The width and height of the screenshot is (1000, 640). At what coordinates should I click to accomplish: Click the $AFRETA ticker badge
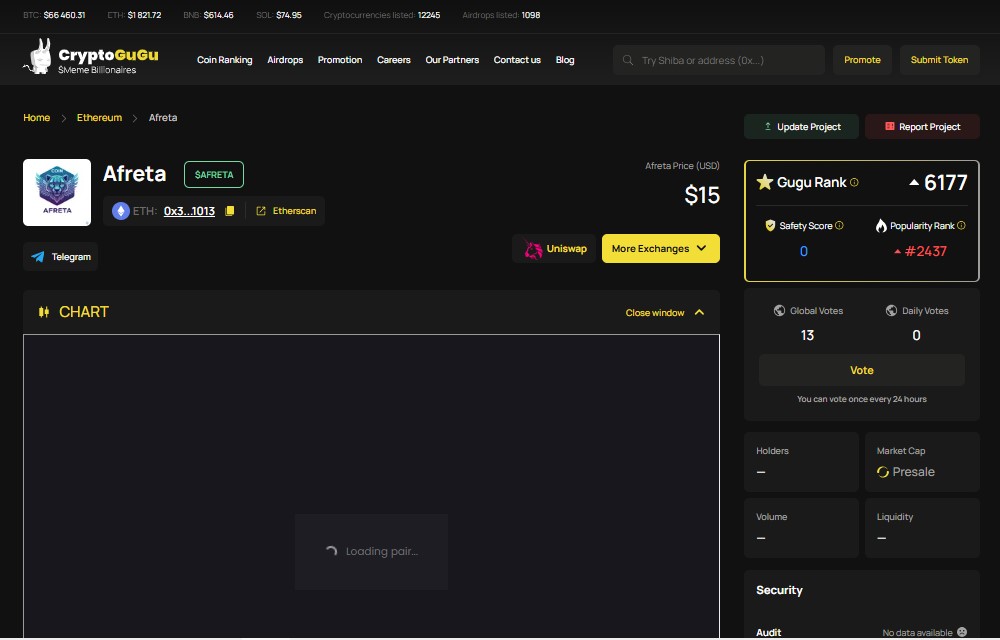click(x=214, y=175)
